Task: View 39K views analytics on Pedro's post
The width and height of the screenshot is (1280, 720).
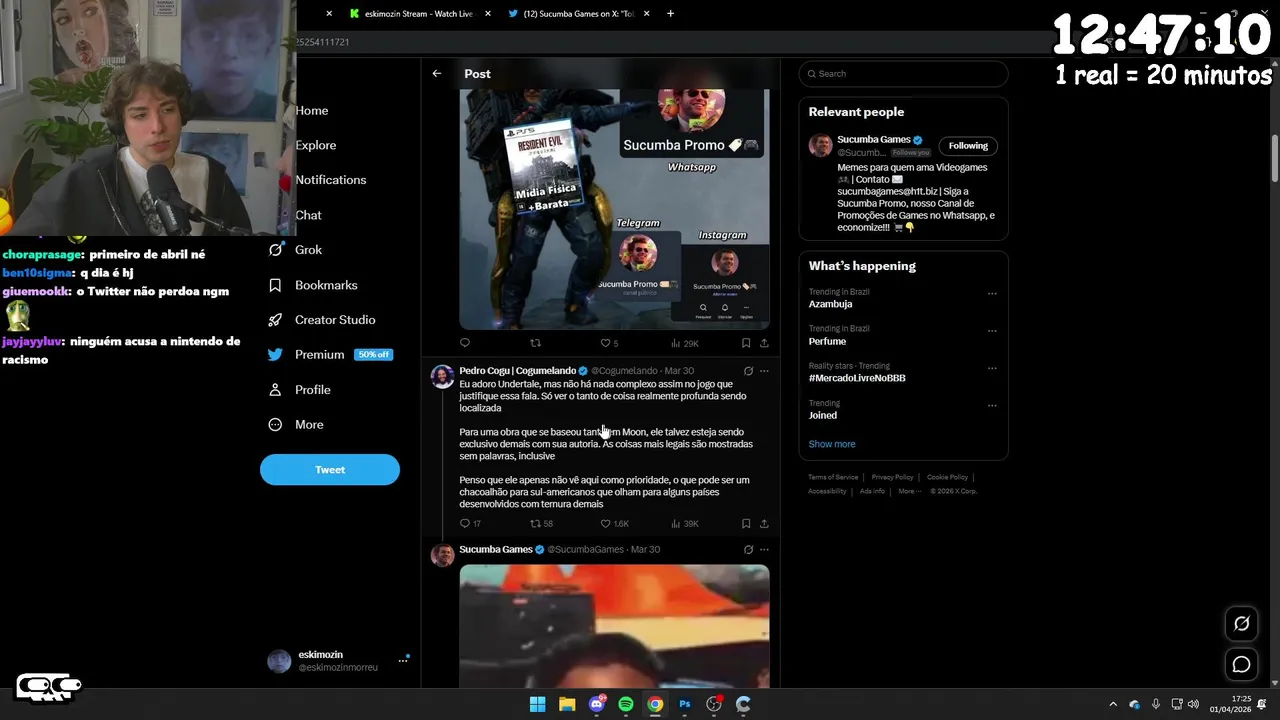Action: coord(685,524)
